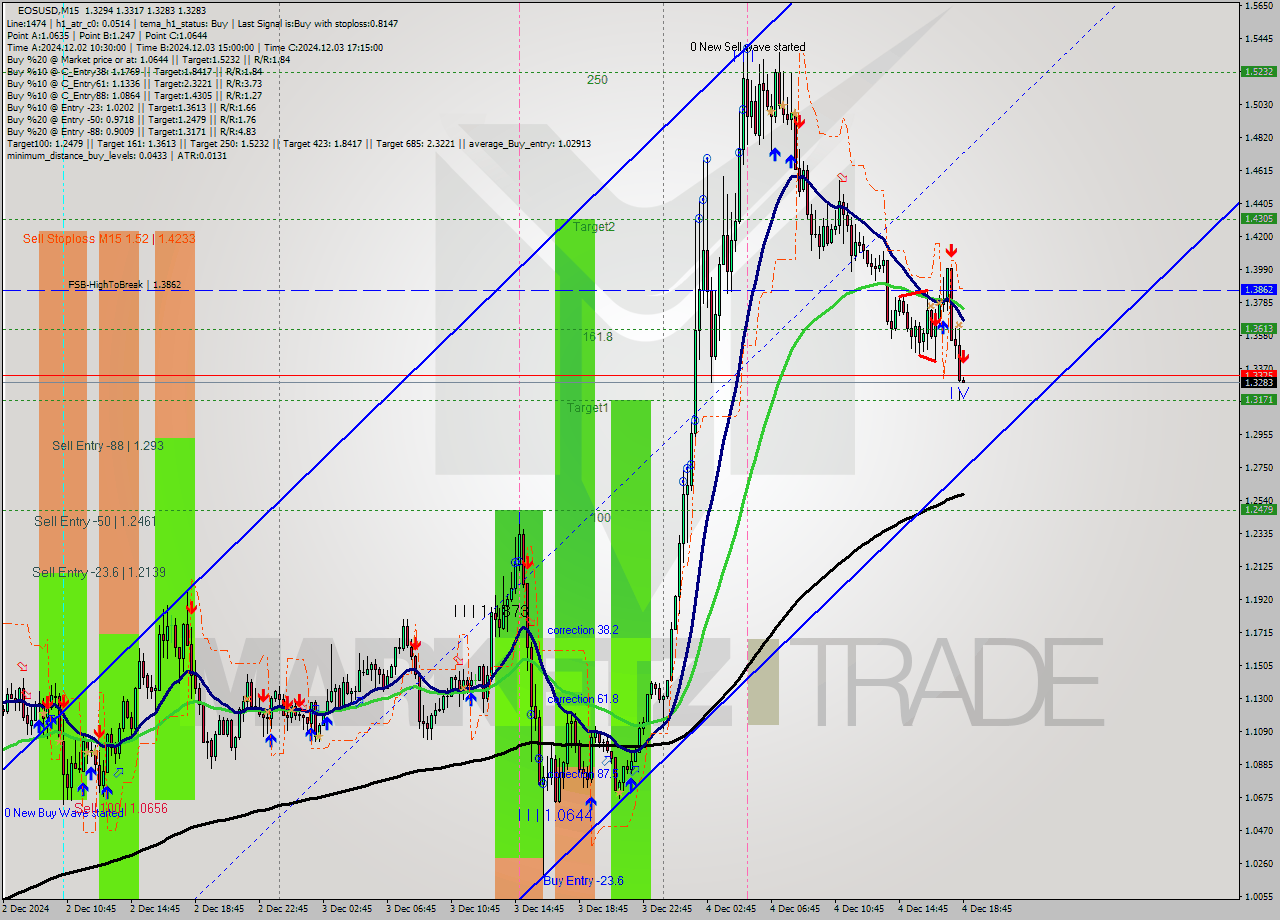Click the blue 1.3862 price tag
Screen dimensions: 1280x920
(x=1257, y=289)
